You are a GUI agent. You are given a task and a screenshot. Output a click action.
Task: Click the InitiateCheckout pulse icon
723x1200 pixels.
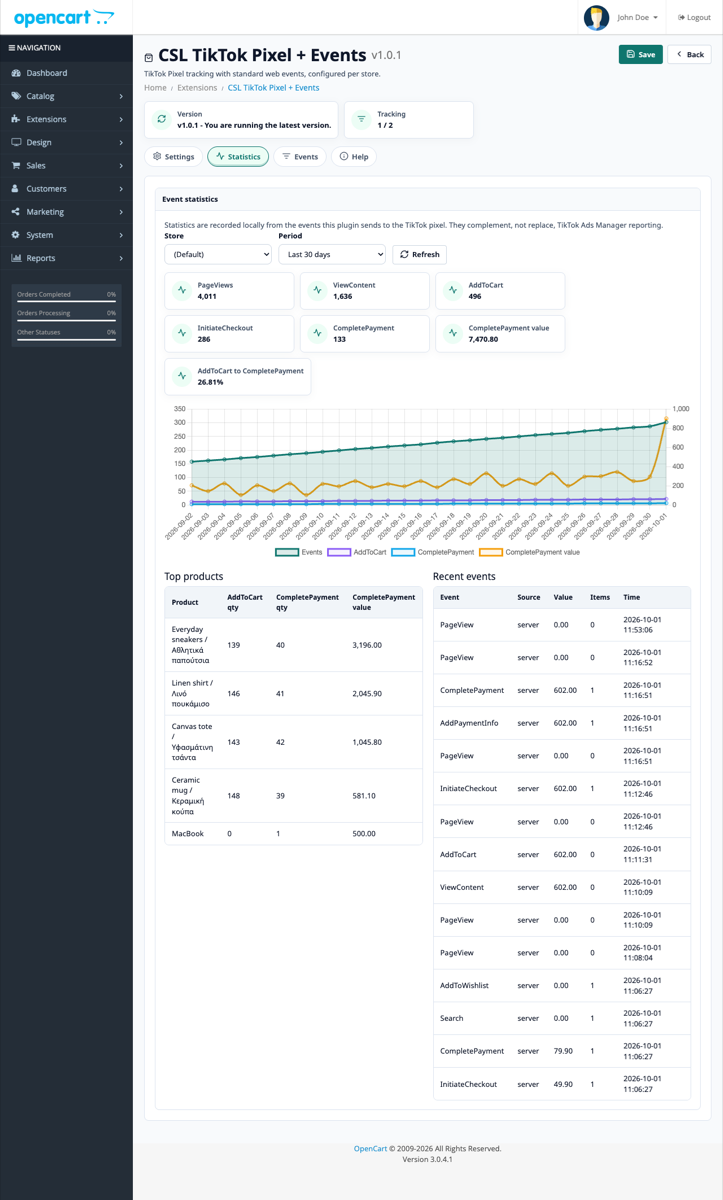[x=182, y=333]
